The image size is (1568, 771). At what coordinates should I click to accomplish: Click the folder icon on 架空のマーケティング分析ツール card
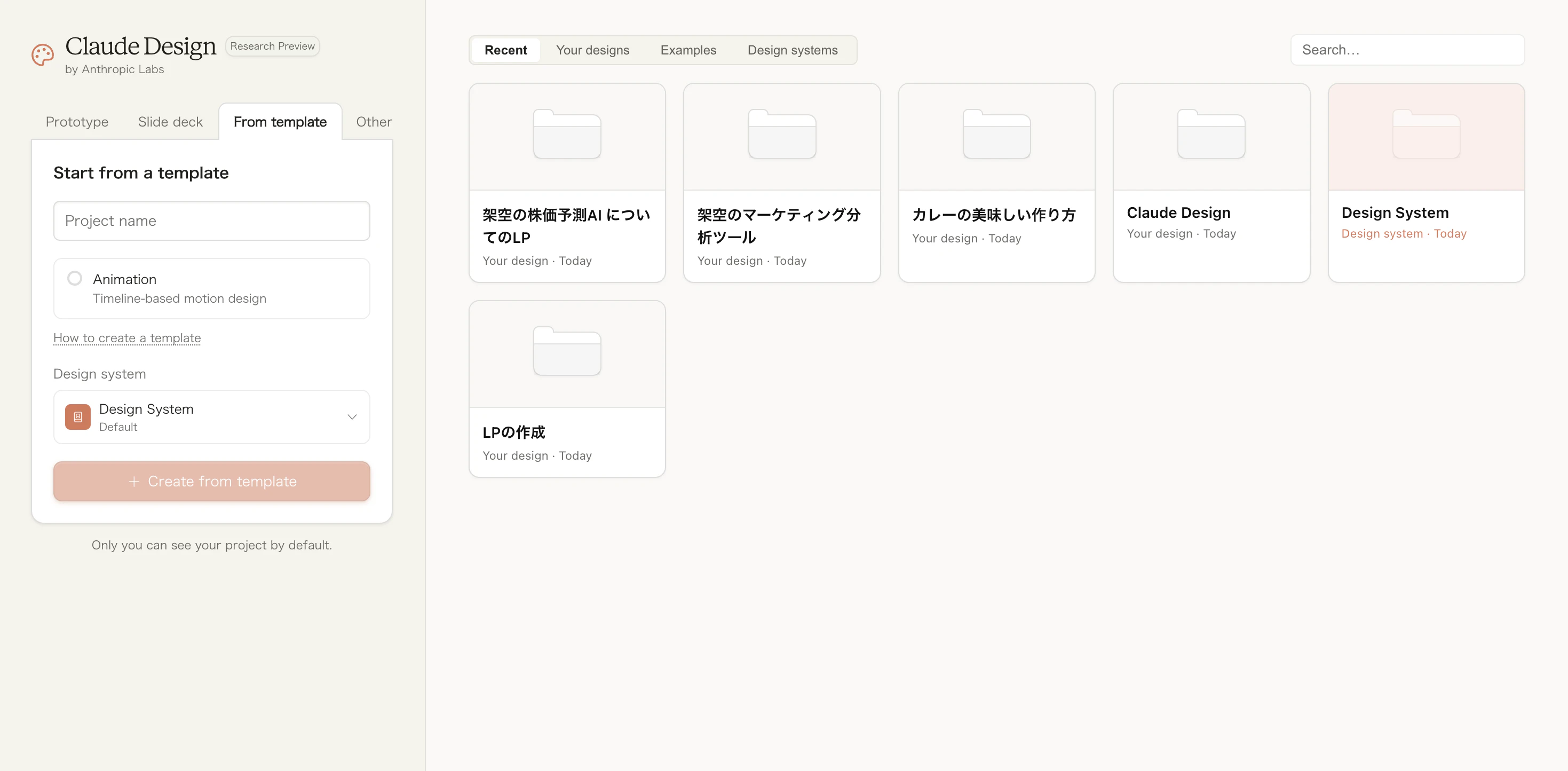pyautogui.click(x=781, y=135)
